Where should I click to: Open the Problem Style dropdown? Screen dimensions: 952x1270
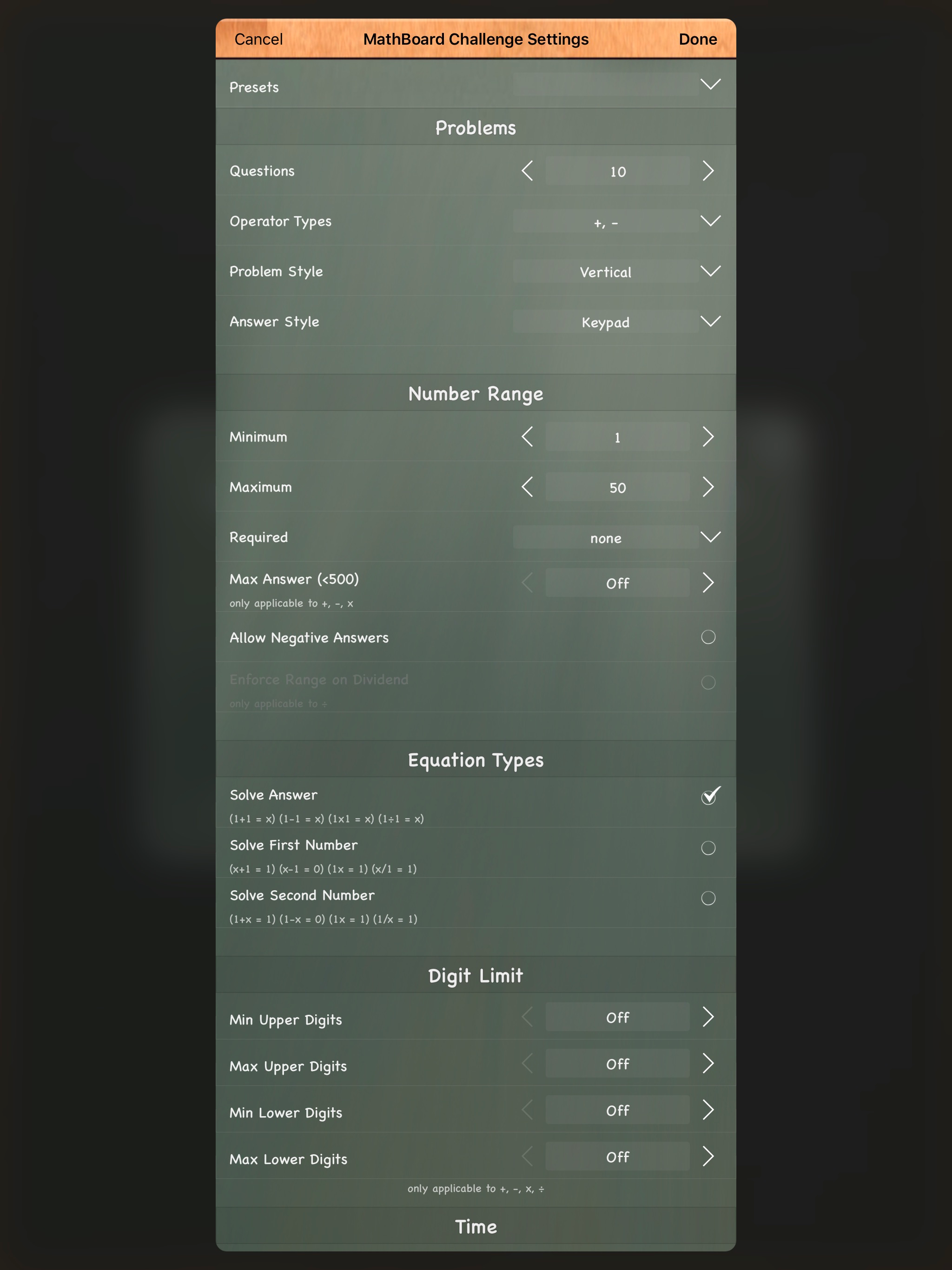click(710, 271)
